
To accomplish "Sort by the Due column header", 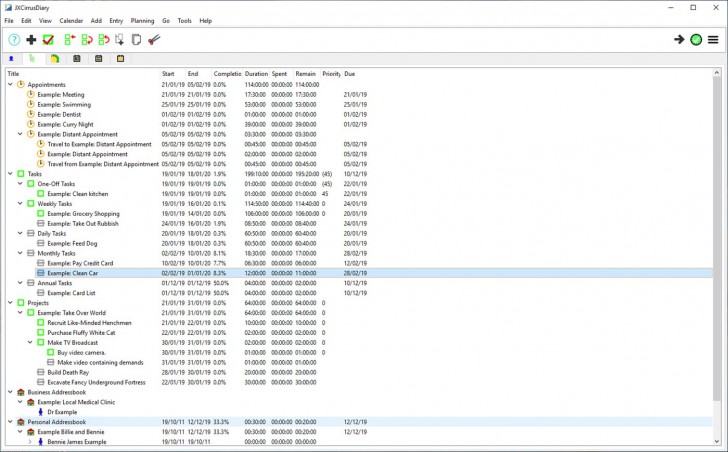I will pos(350,73).
